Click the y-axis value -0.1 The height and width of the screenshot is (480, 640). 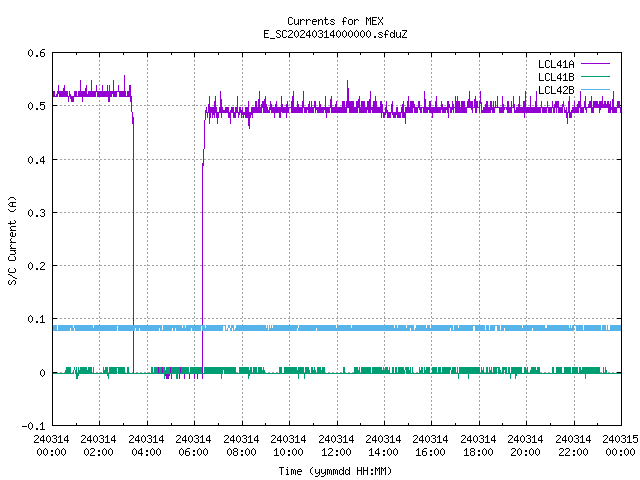click(33, 426)
